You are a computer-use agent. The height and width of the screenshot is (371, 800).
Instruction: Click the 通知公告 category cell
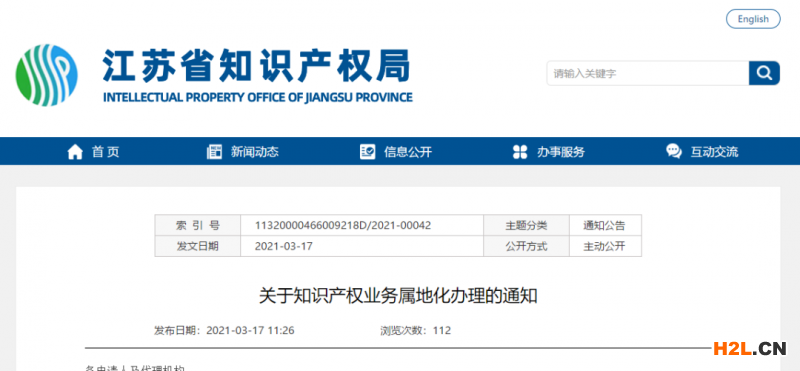pyautogui.click(x=605, y=225)
